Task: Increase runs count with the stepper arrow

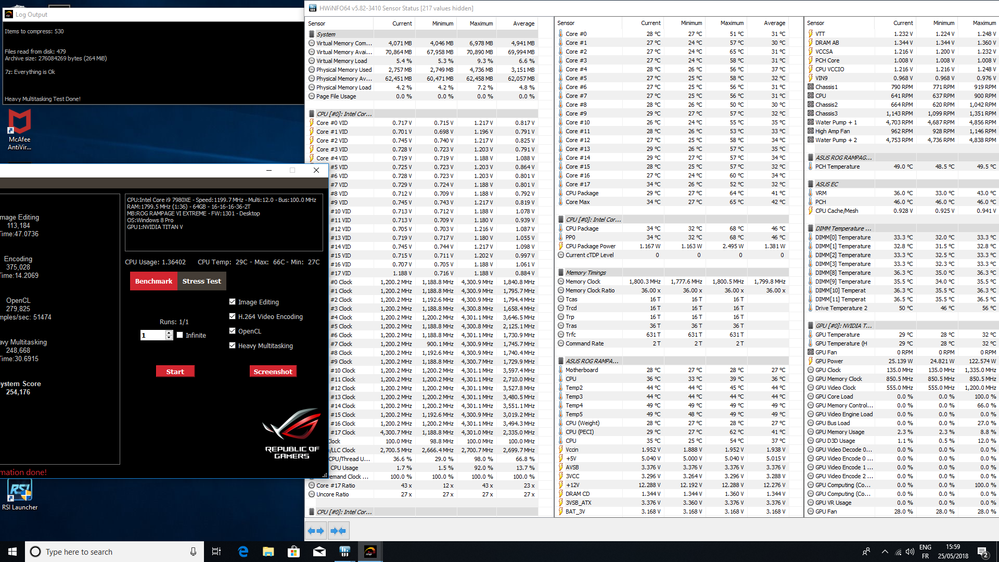Action: [x=169, y=333]
